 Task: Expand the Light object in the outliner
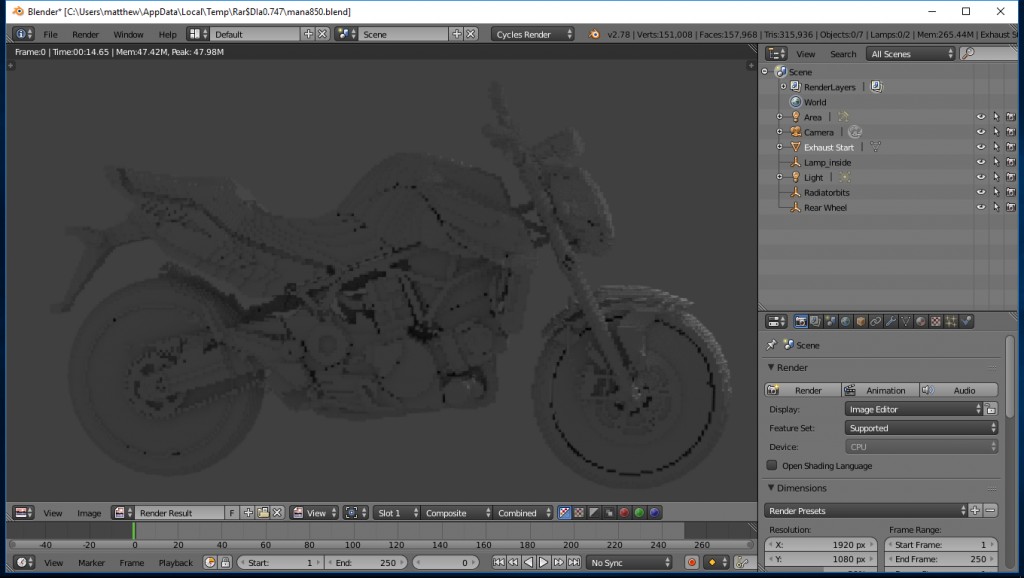pyautogui.click(x=779, y=176)
